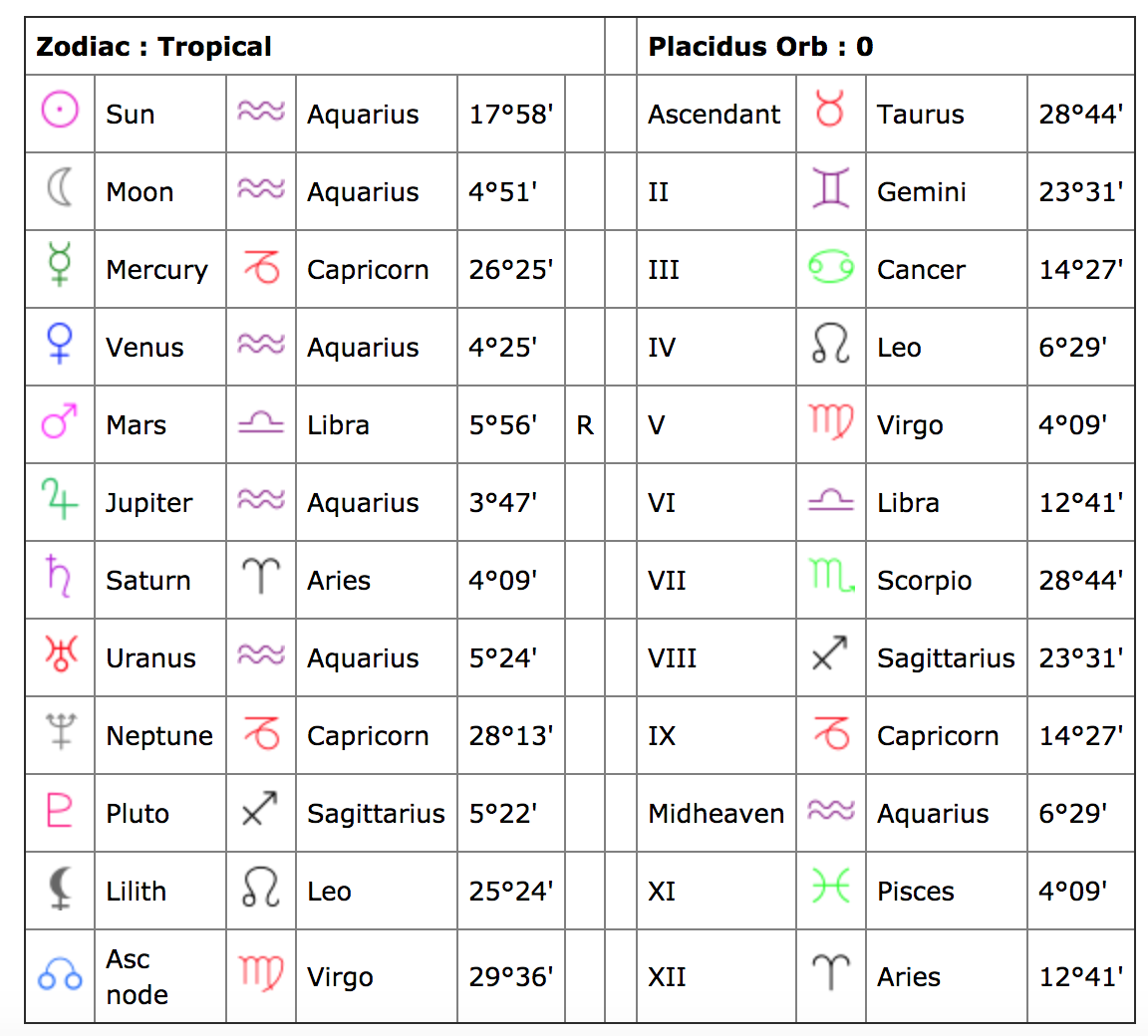Click the Ascendant label
This screenshot has width=1148, height=1036.
(x=714, y=115)
